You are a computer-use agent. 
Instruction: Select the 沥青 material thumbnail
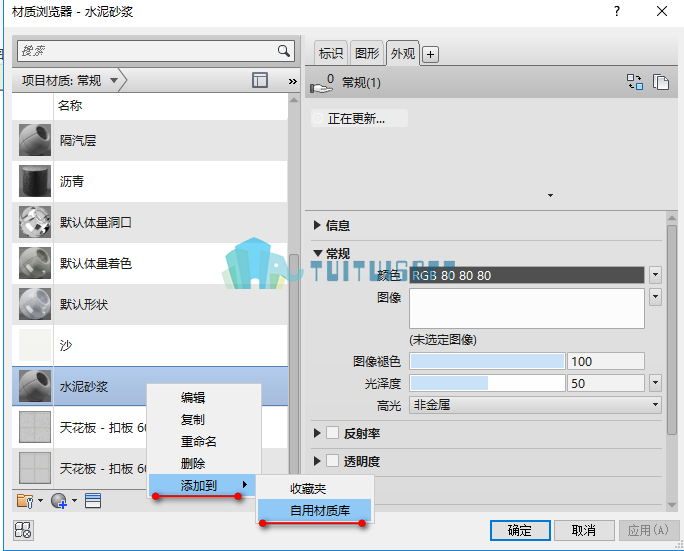click(x=35, y=181)
